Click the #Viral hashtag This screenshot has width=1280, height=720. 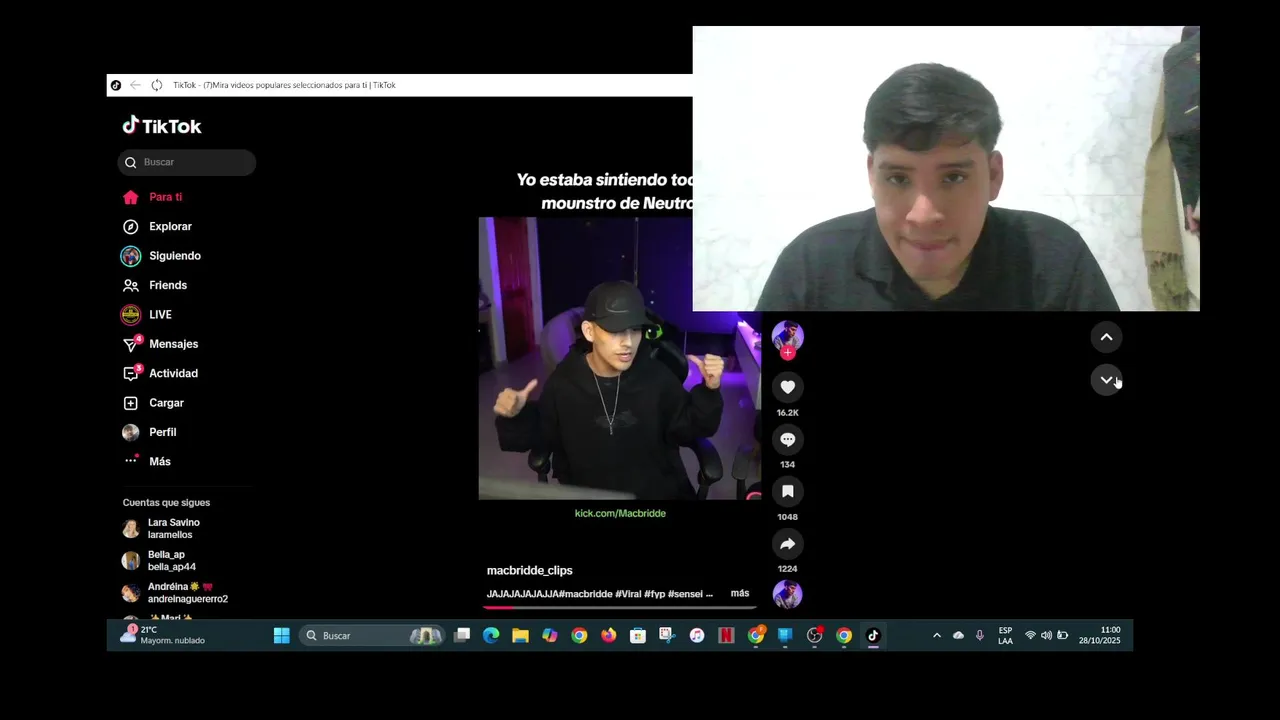click(x=628, y=594)
